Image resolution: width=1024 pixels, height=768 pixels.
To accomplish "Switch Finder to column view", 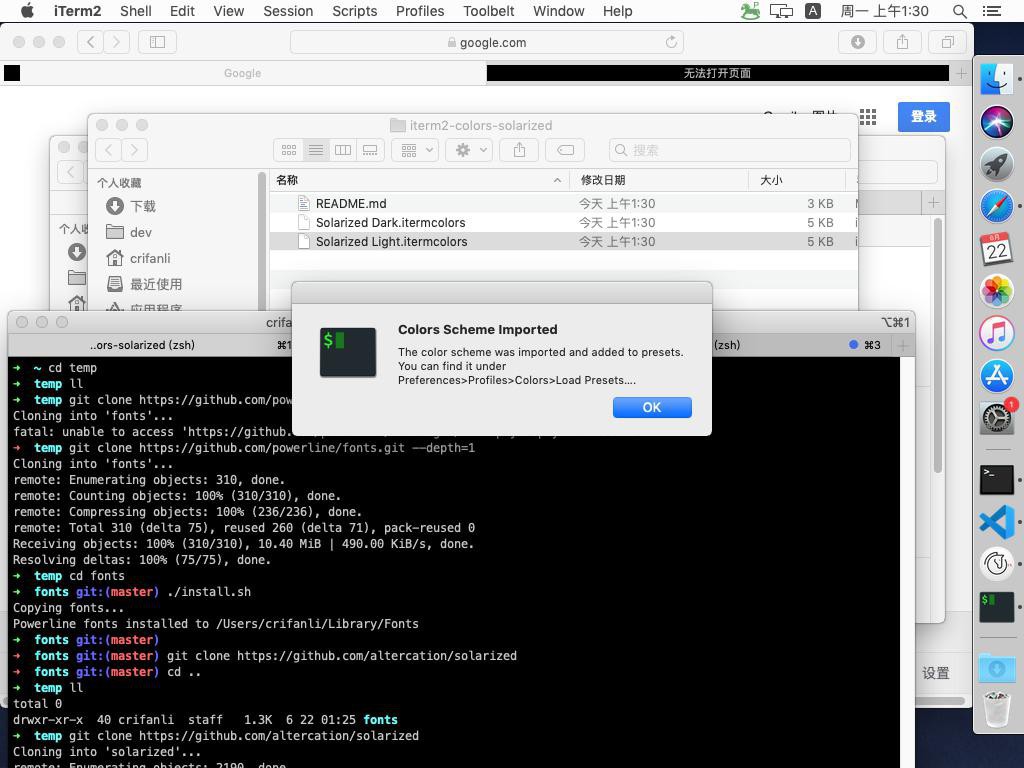I will (343, 150).
